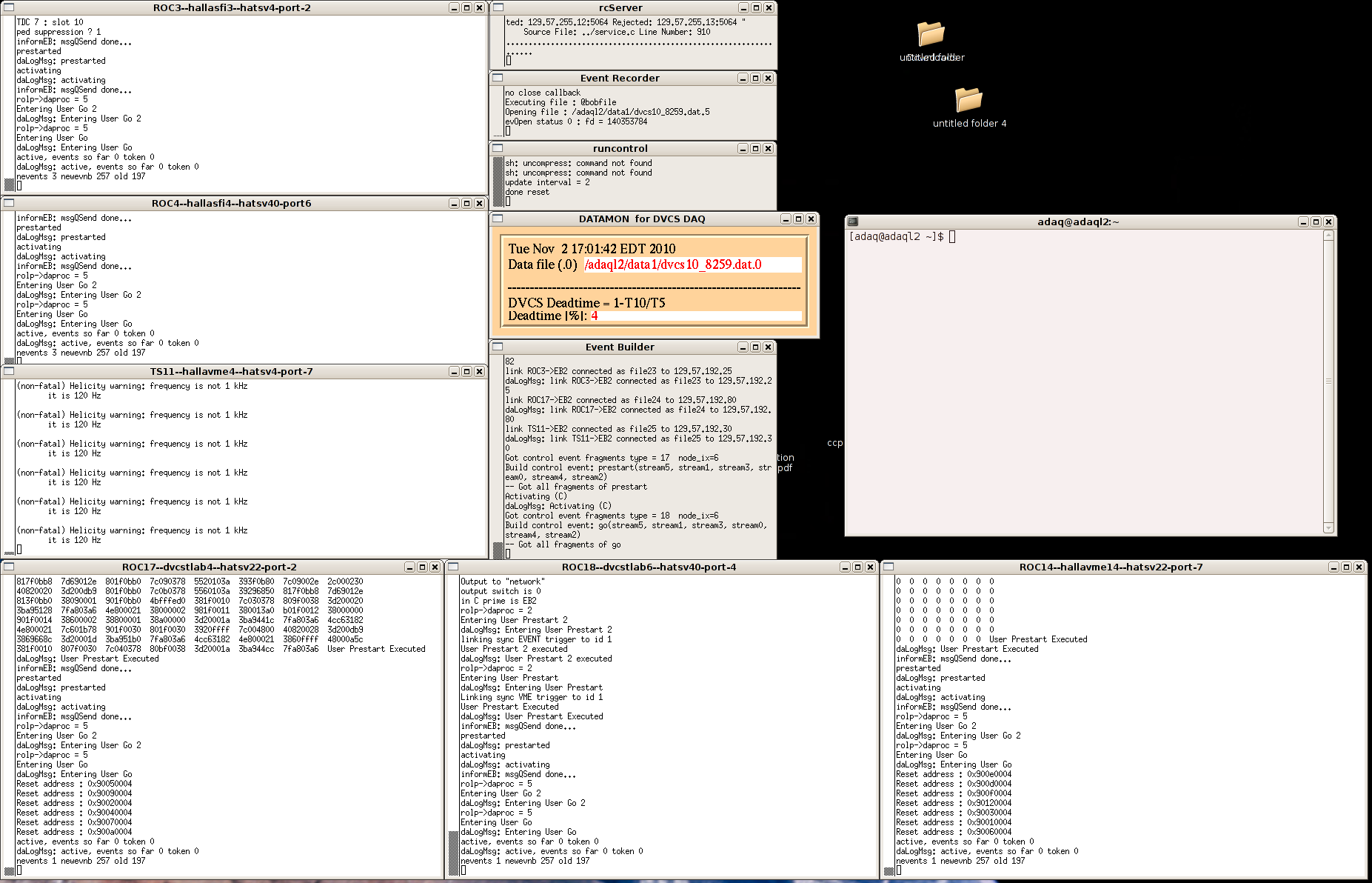The image size is (1372, 883).
Task: Focus ROC17--dvcstlab4--hatsv22-port-2 title bar
Action: tap(210, 567)
